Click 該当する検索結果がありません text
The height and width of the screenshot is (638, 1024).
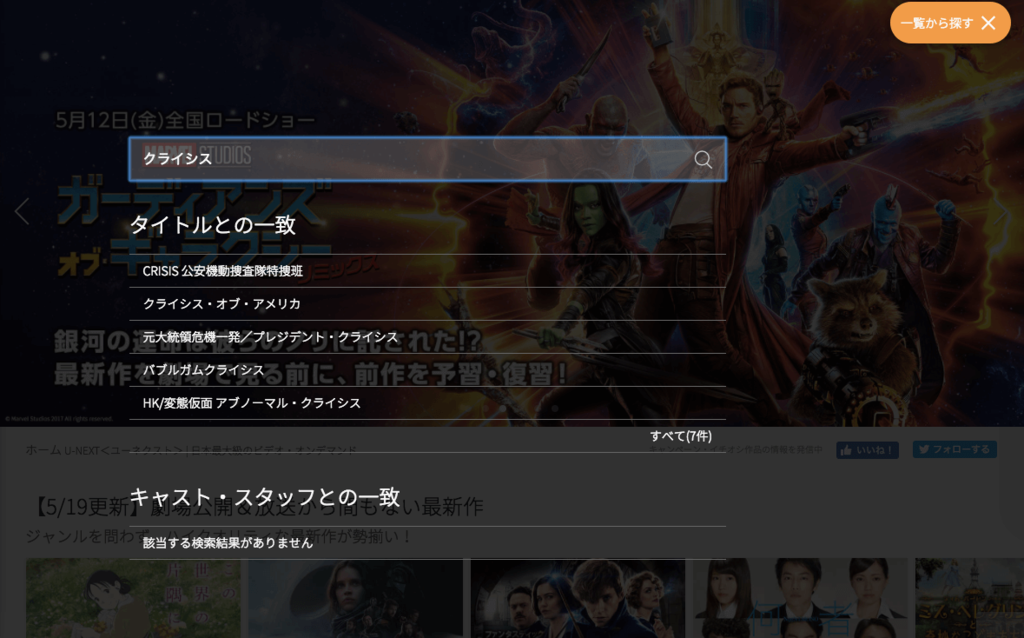(x=228, y=543)
